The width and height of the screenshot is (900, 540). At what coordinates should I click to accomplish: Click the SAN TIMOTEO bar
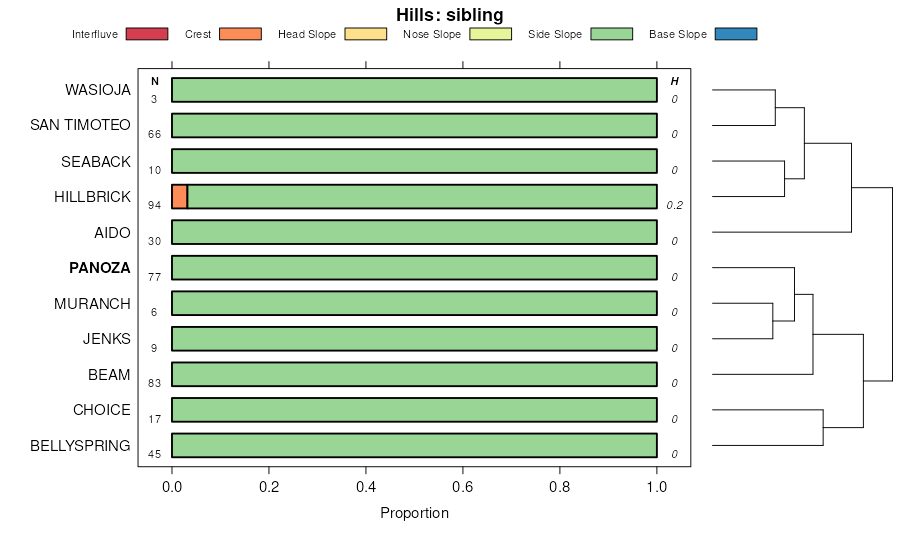click(x=414, y=126)
